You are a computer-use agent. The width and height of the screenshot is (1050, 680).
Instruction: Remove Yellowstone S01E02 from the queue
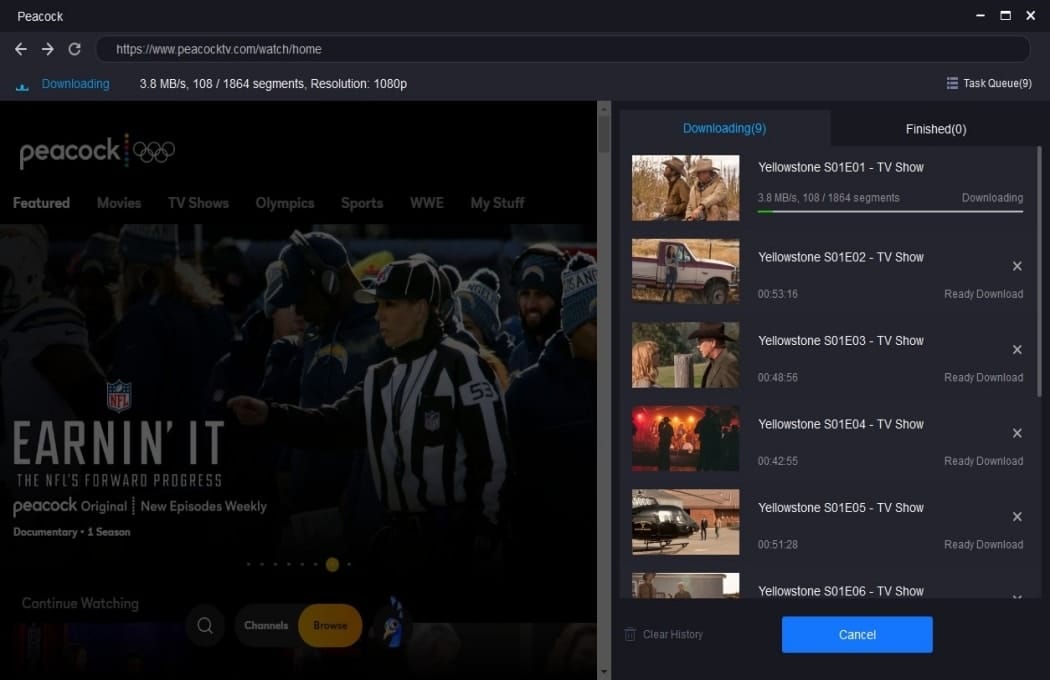click(1017, 266)
